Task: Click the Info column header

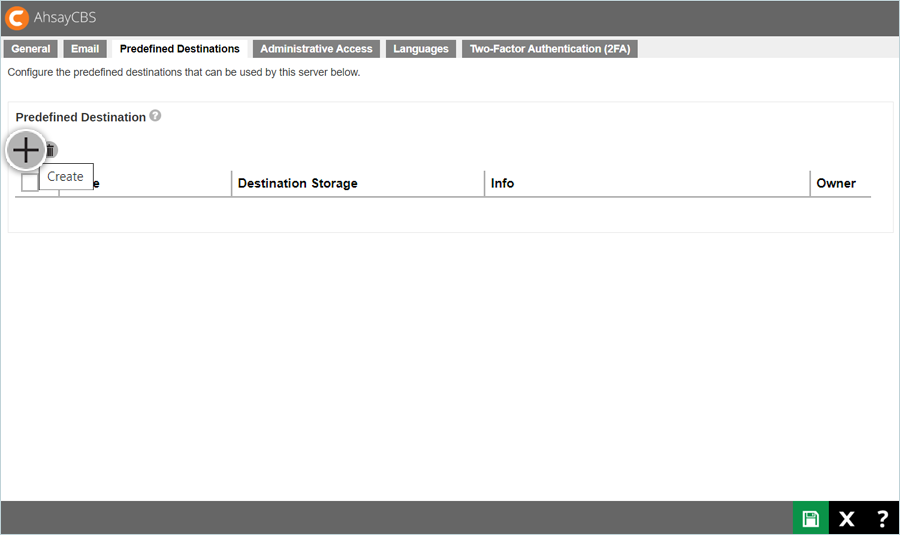Action: pos(502,183)
